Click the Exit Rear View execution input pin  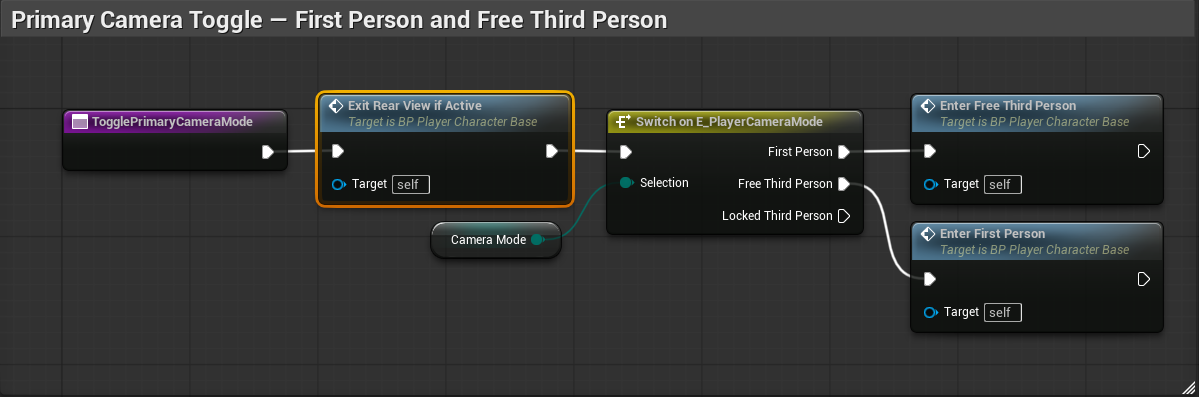pos(337,151)
